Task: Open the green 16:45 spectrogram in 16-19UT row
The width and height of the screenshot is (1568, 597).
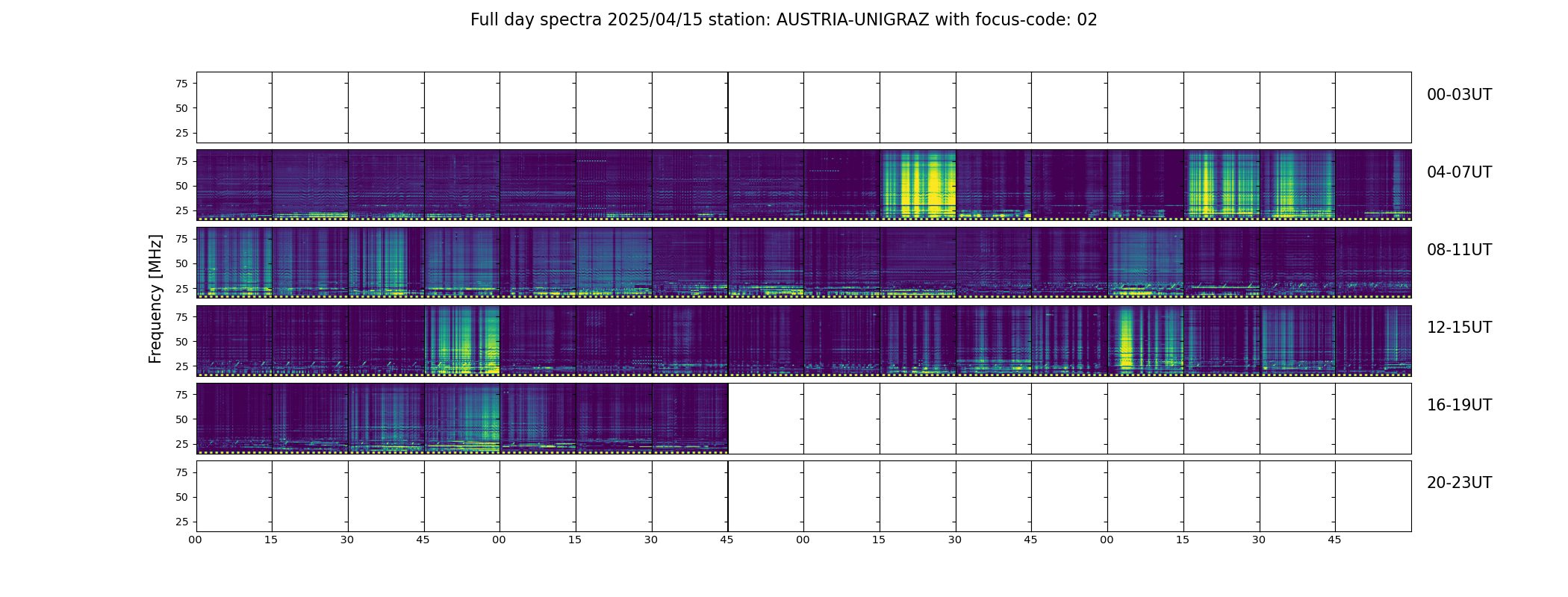Action: [462, 418]
